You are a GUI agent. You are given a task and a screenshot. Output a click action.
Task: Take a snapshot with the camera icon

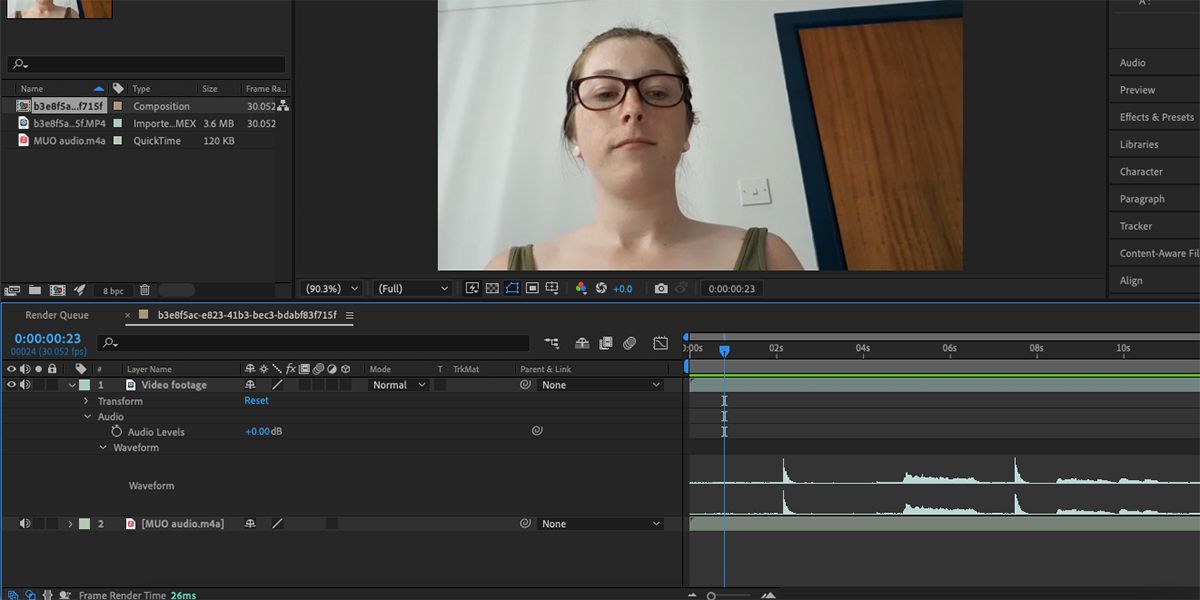pos(661,288)
